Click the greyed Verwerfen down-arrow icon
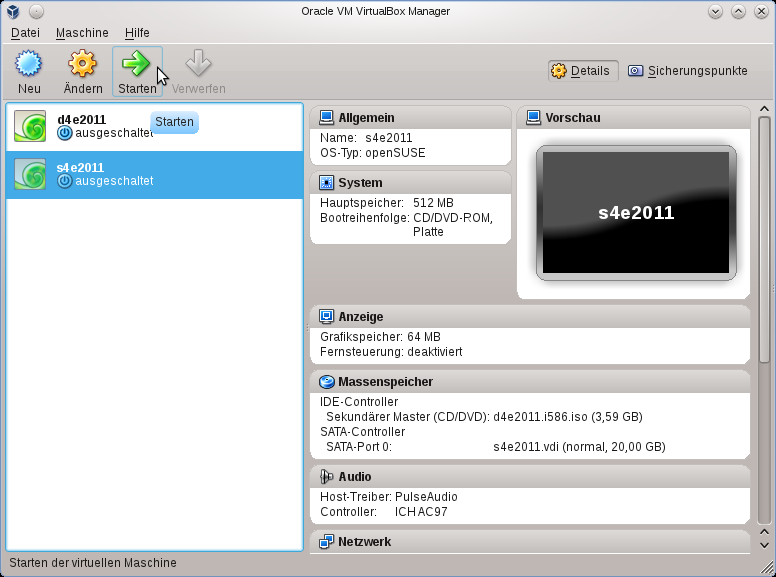This screenshot has height=577, width=776. point(198,63)
